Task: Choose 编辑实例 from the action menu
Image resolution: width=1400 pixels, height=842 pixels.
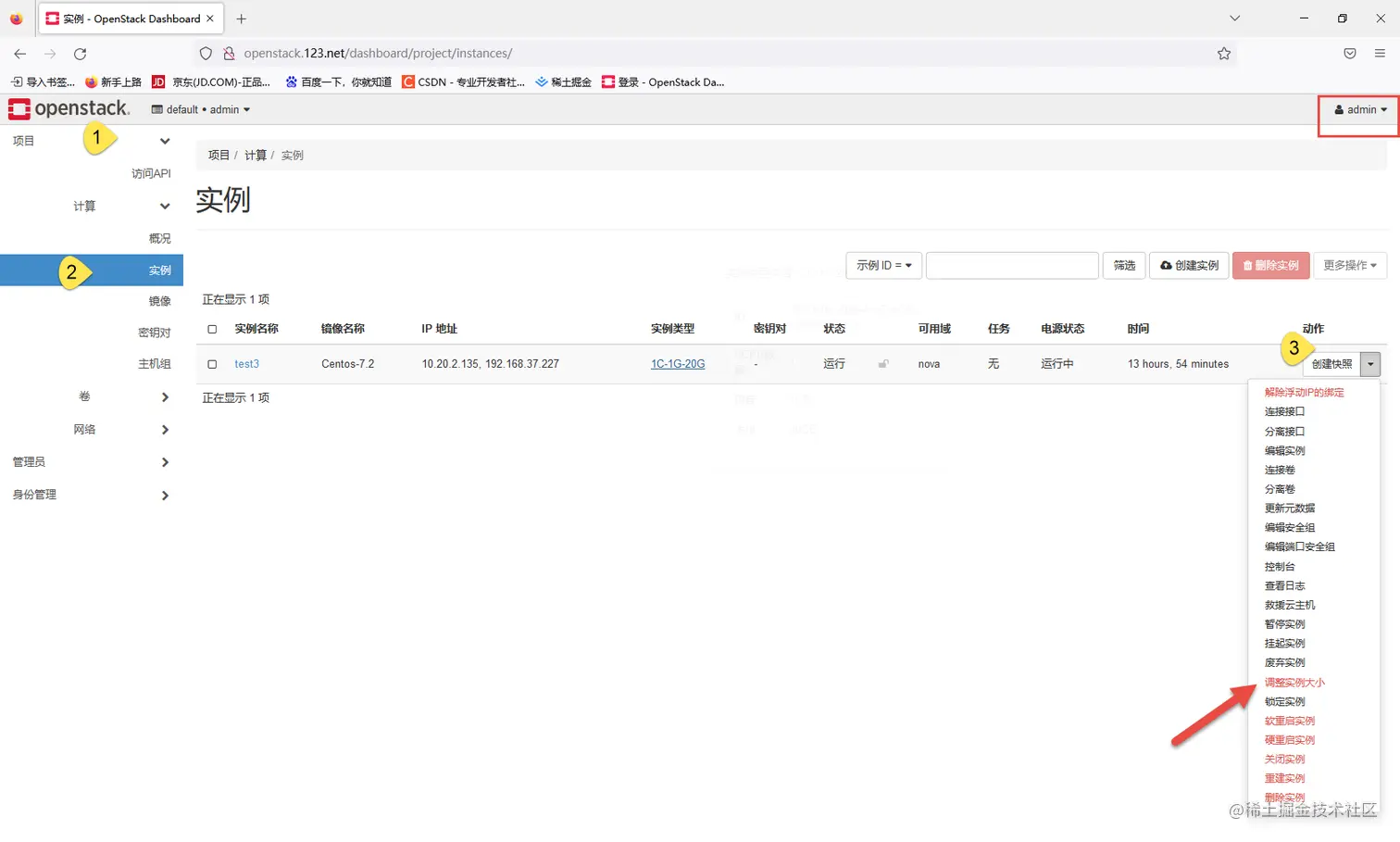Action: point(1284,451)
